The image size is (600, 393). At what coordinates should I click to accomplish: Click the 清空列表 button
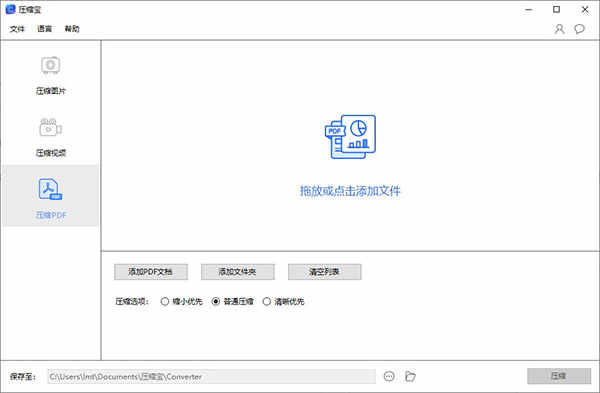click(324, 272)
